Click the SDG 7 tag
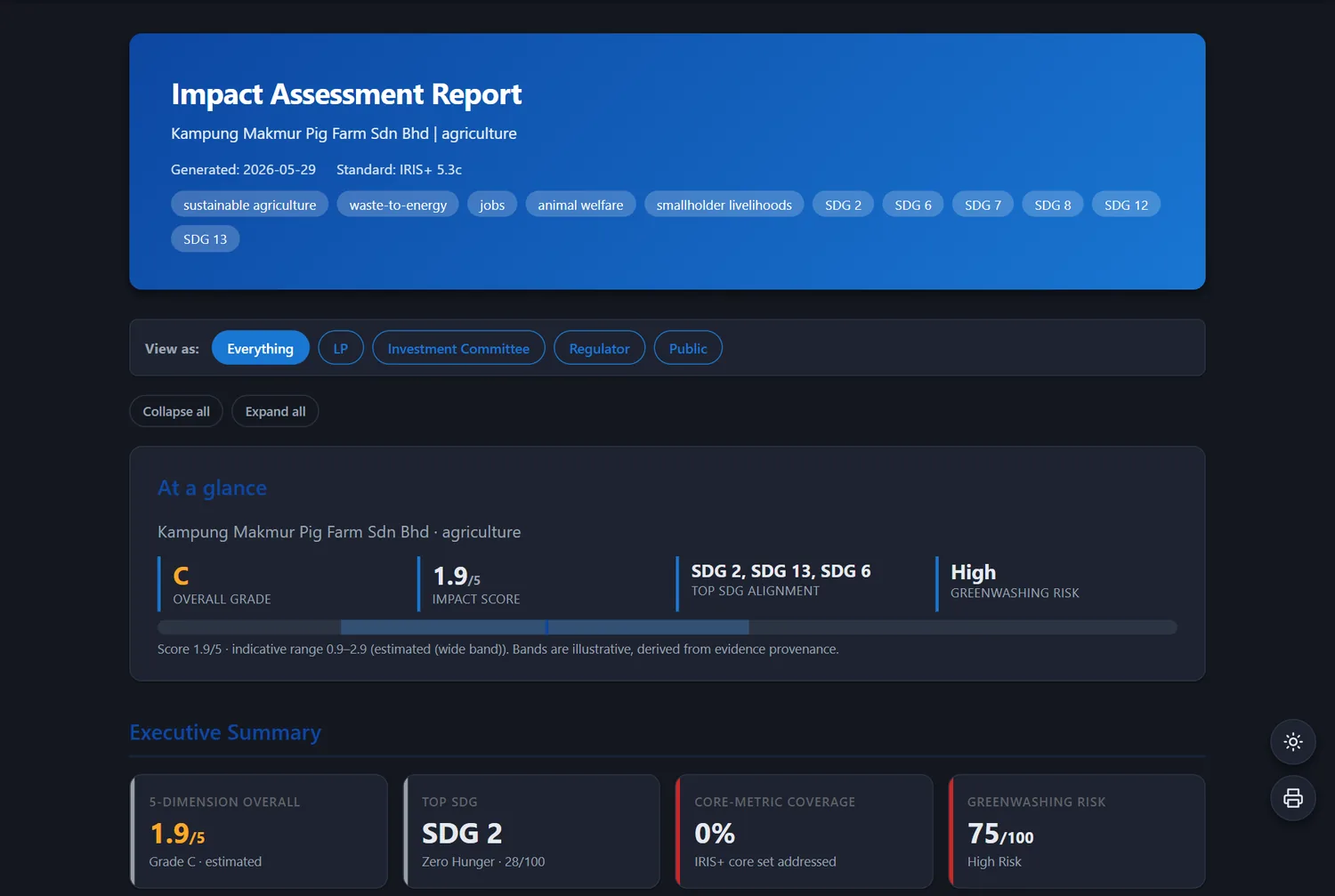Screen dimensions: 1335x896 click(983, 205)
